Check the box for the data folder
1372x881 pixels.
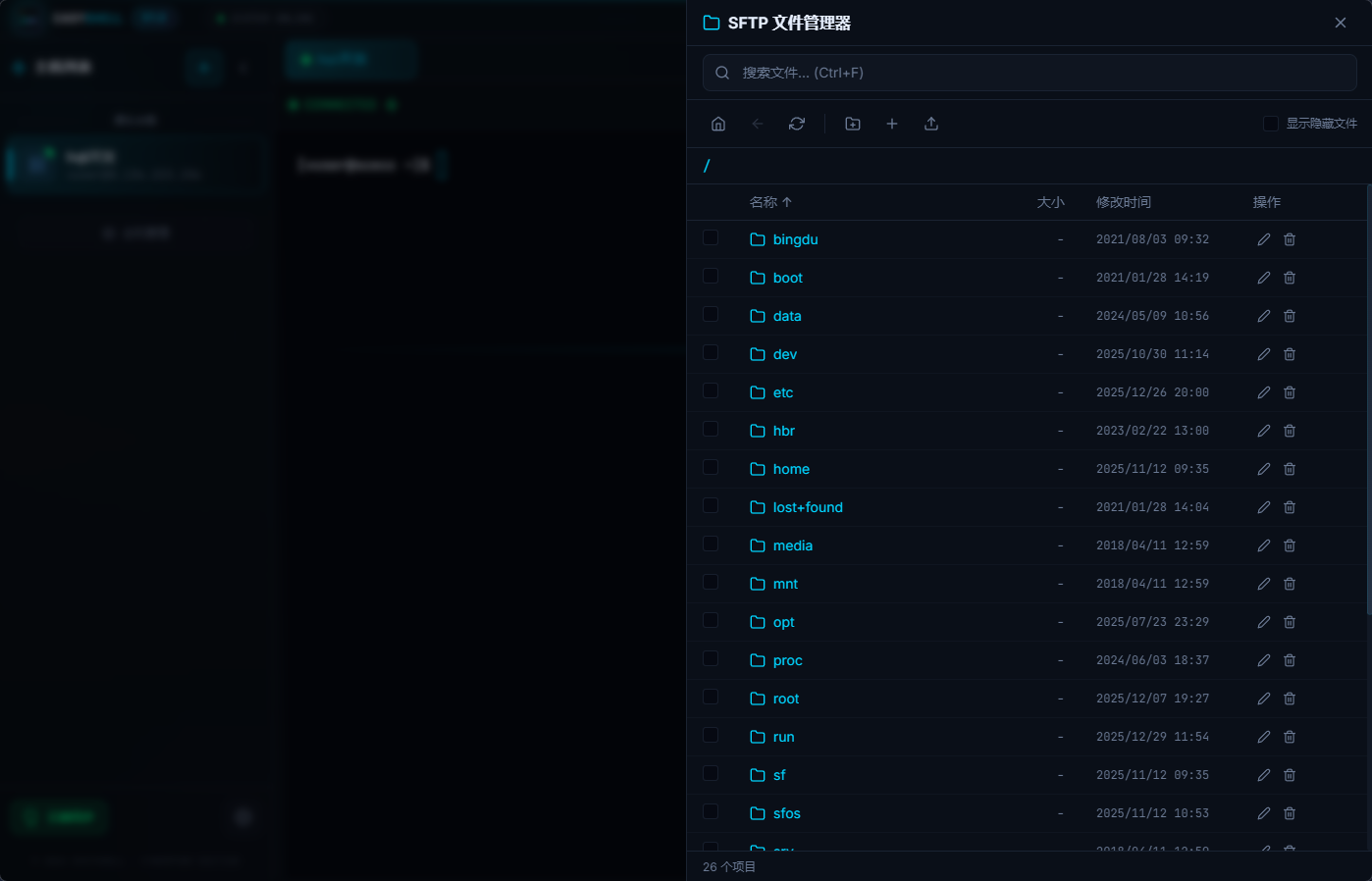(711, 315)
